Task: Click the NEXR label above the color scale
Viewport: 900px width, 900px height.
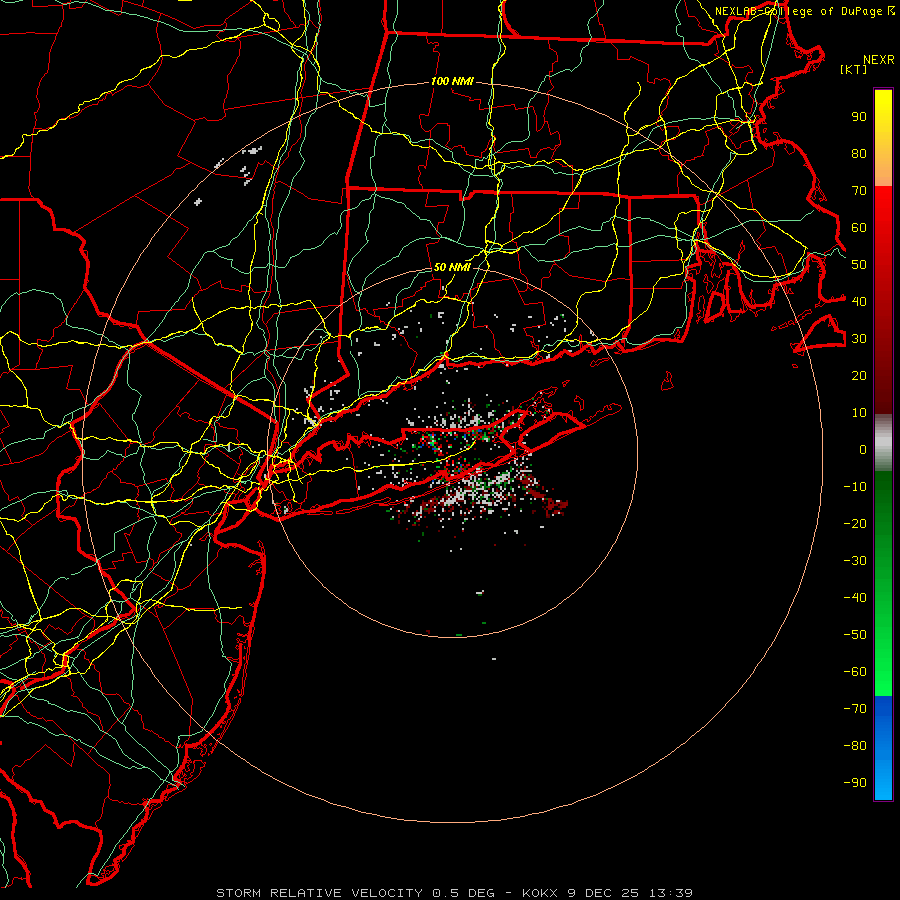Action: pos(879,60)
